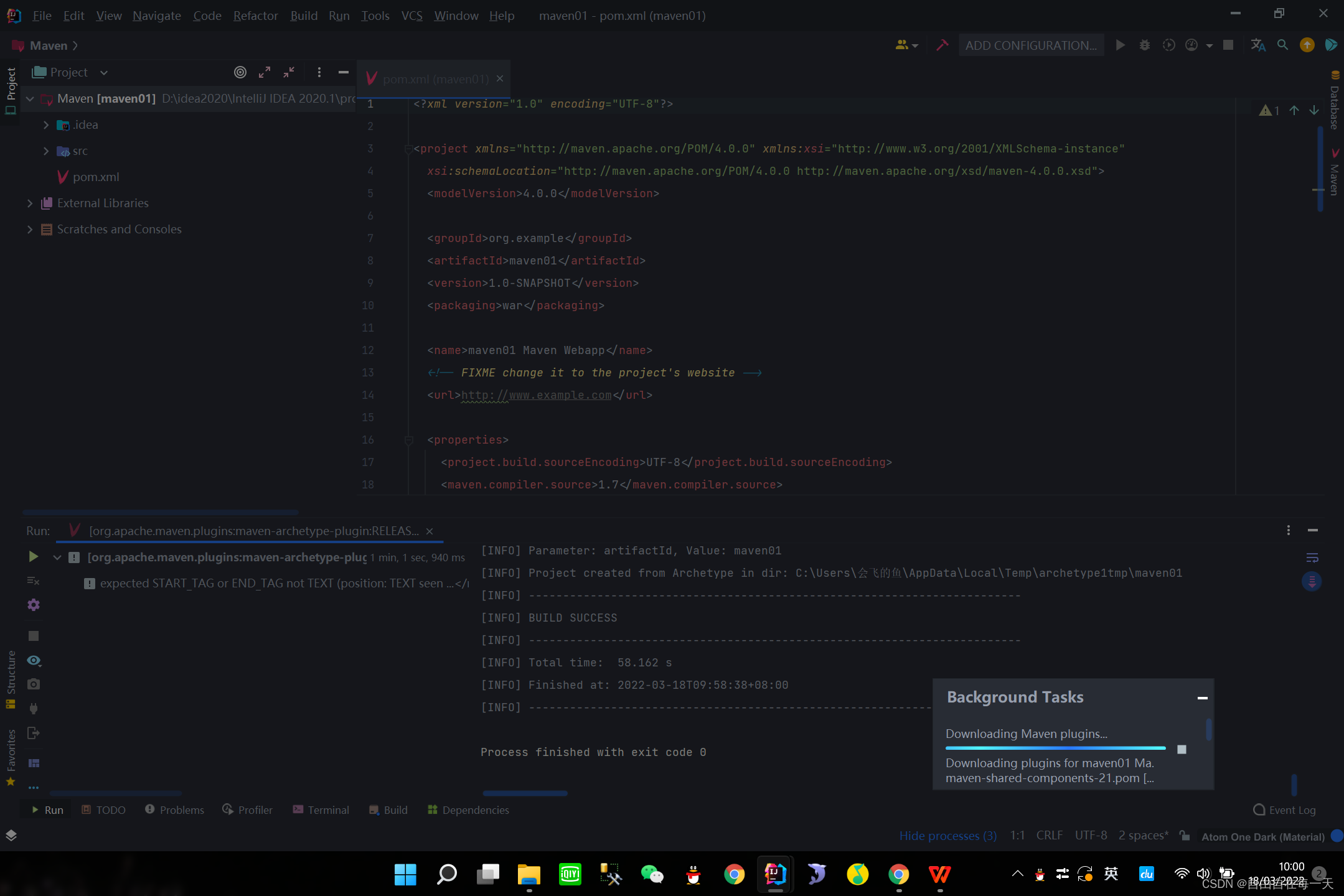Open the Refactor menu
This screenshot has height=896, width=1344.
click(255, 16)
